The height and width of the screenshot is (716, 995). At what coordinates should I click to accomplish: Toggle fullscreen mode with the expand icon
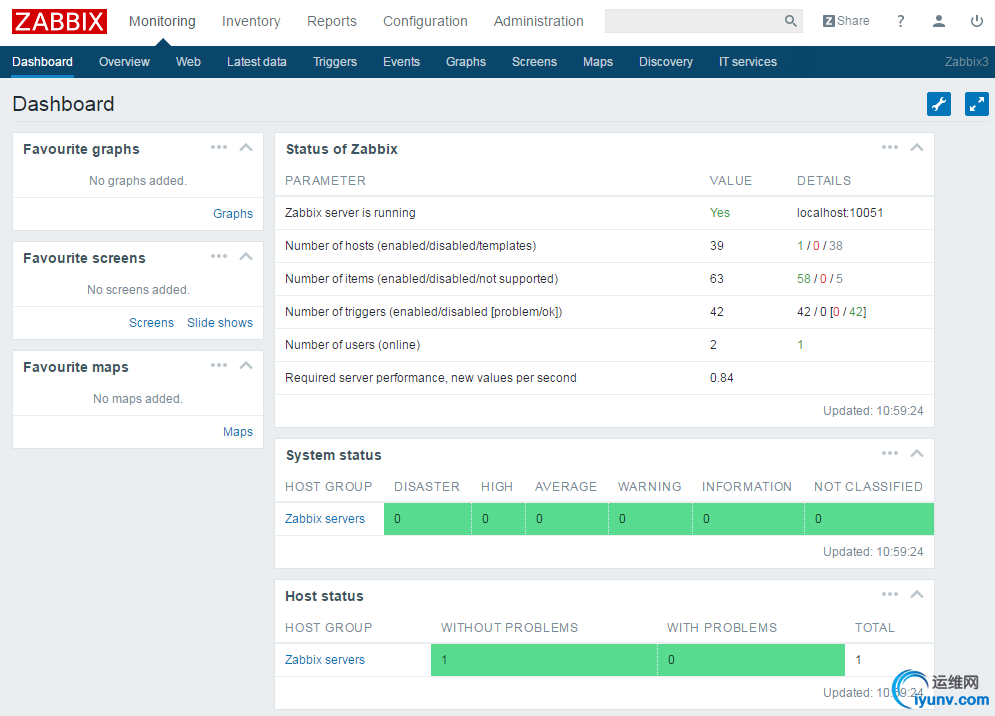976,104
